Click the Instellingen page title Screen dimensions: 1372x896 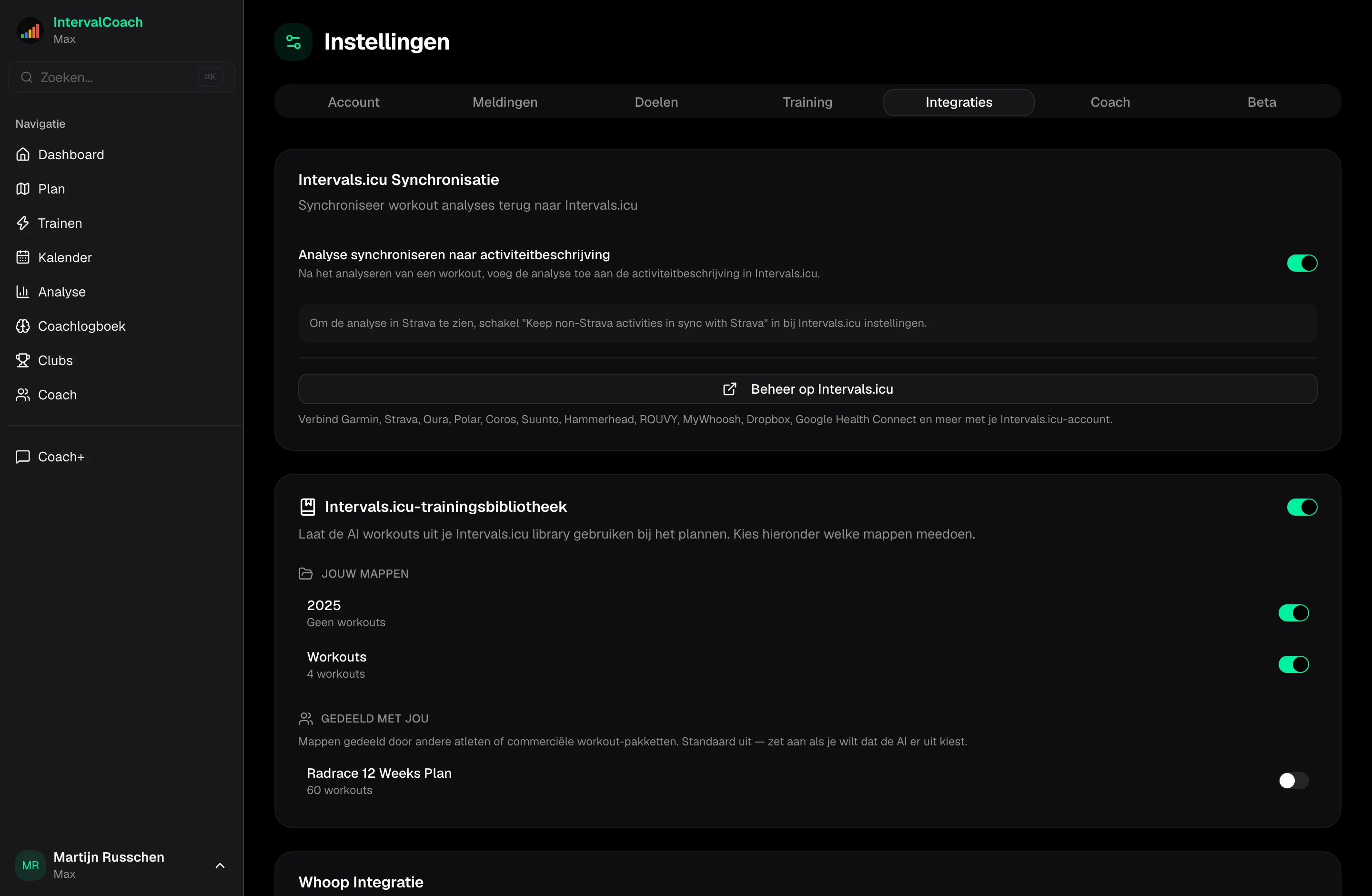pyautogui.click(x=387, y=42)
